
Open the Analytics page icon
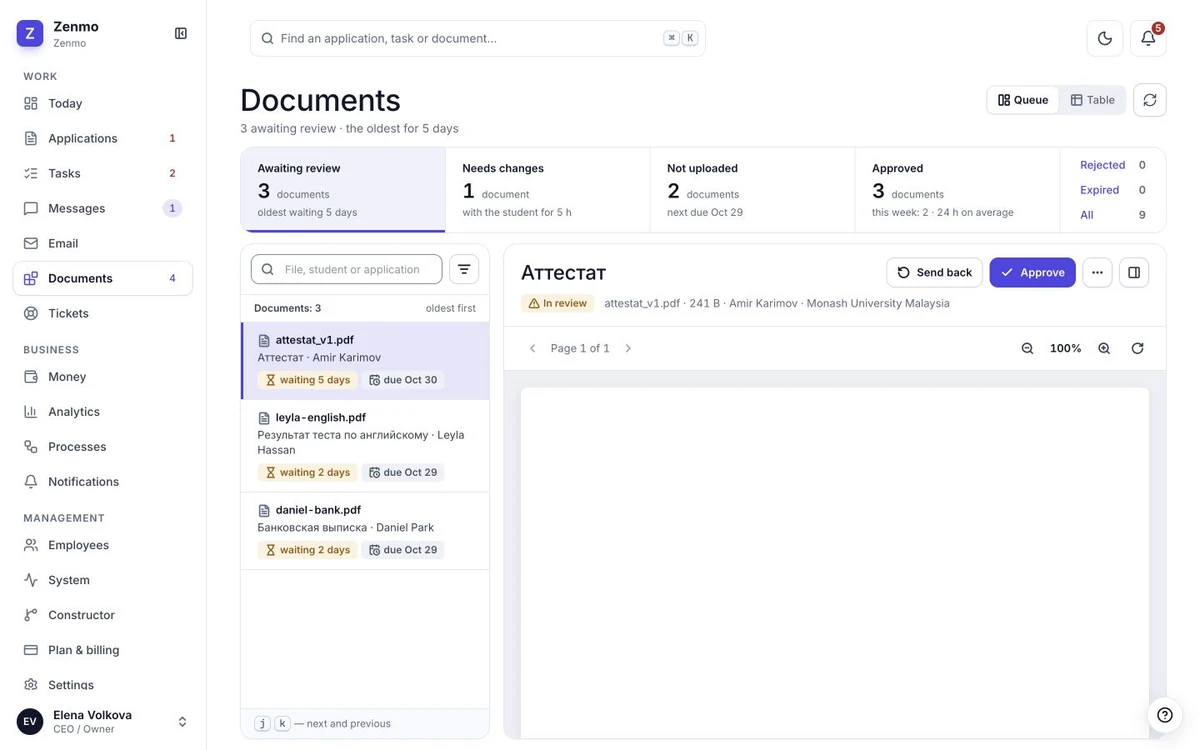[31, 412]
